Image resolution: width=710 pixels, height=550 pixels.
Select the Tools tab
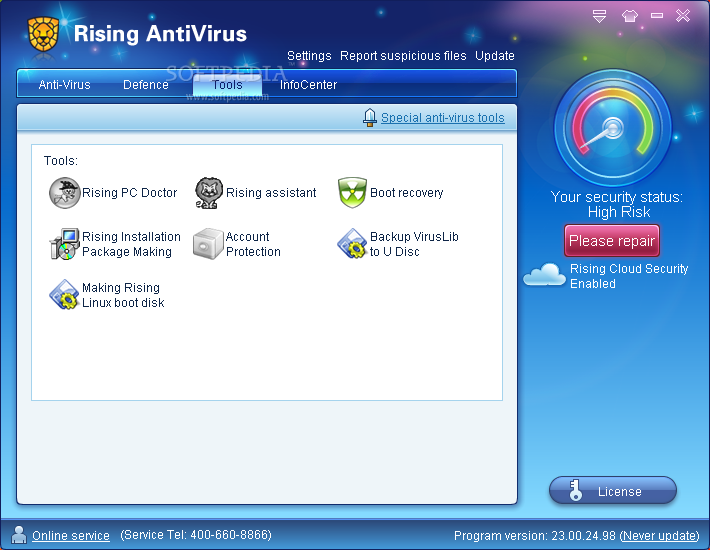pyautogui.click(x=227, y=85)
